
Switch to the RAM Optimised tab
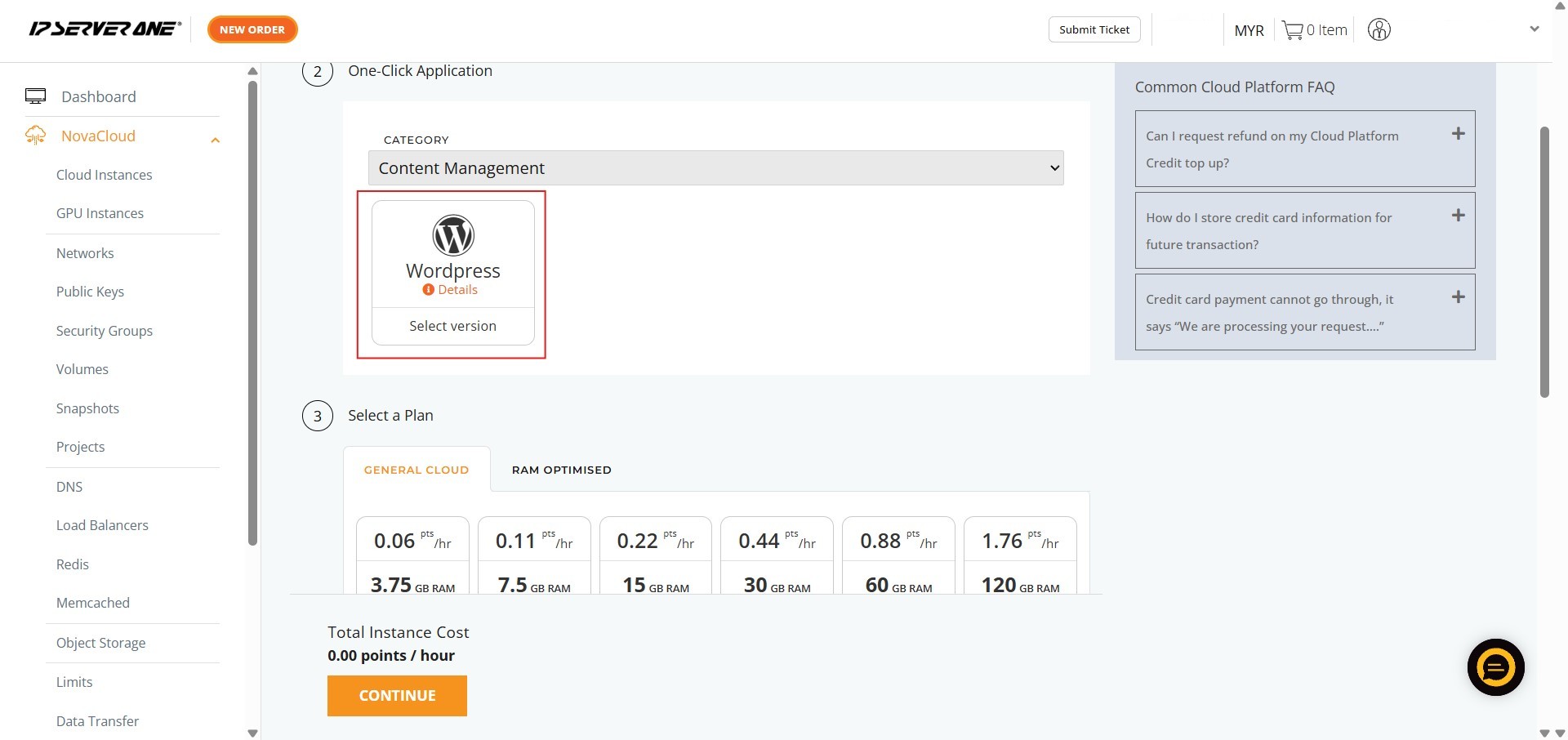(561, 470)
